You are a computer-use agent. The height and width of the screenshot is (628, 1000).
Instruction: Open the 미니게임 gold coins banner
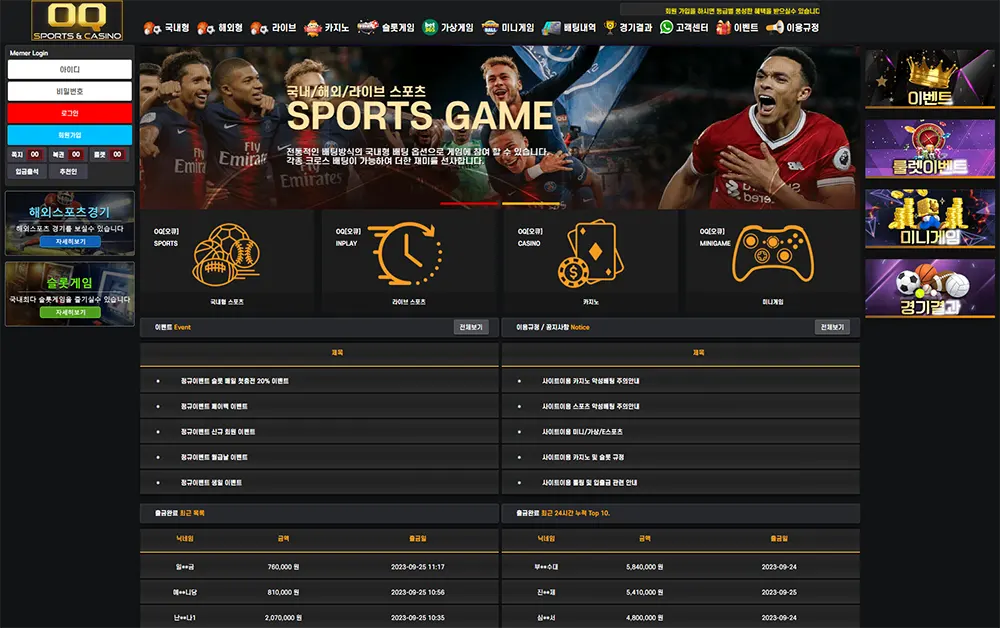click(x=930, y=218)
